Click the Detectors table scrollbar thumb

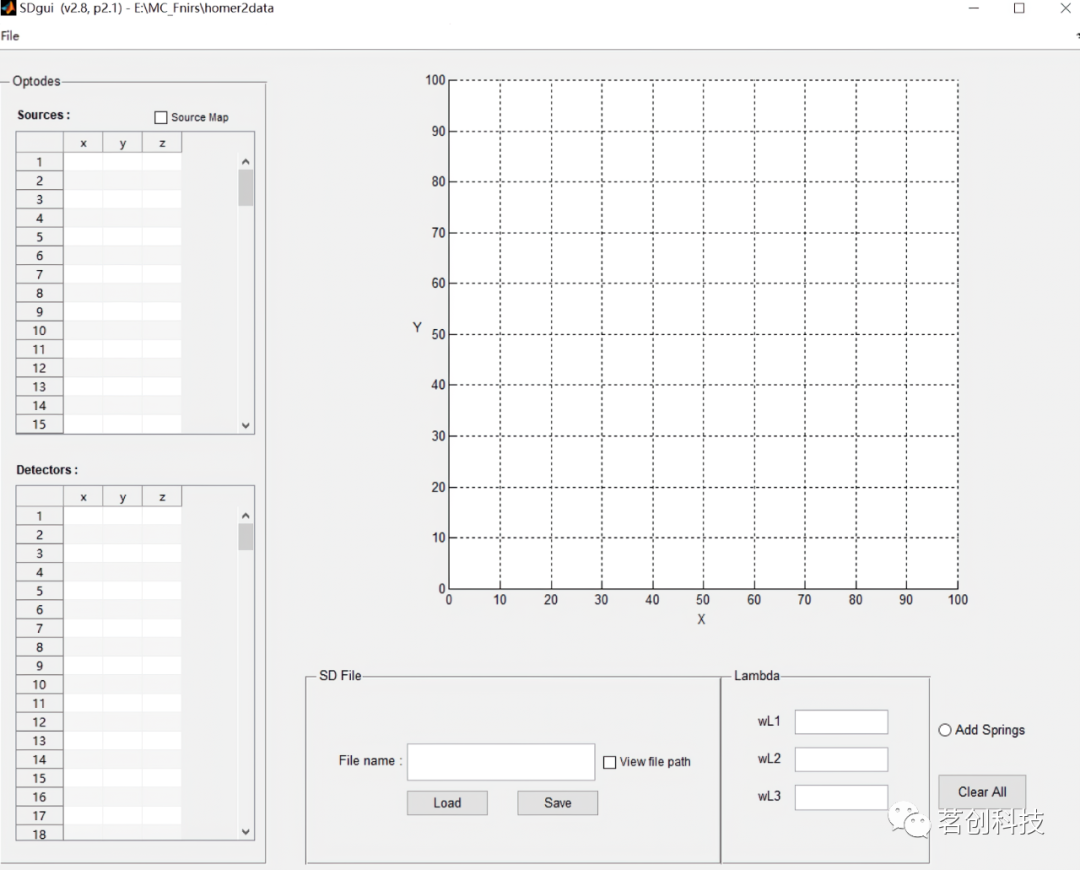click(x=246, y=537)
